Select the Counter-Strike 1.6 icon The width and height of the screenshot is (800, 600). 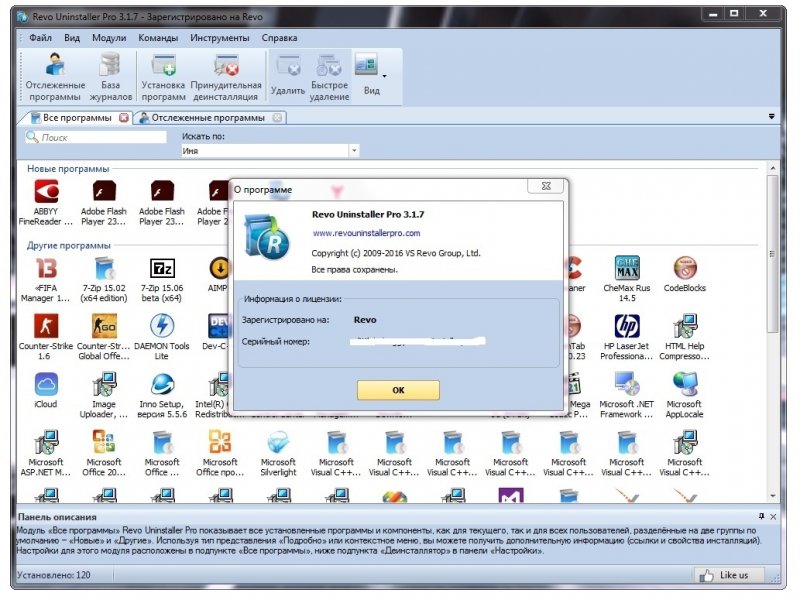point(46,337)
